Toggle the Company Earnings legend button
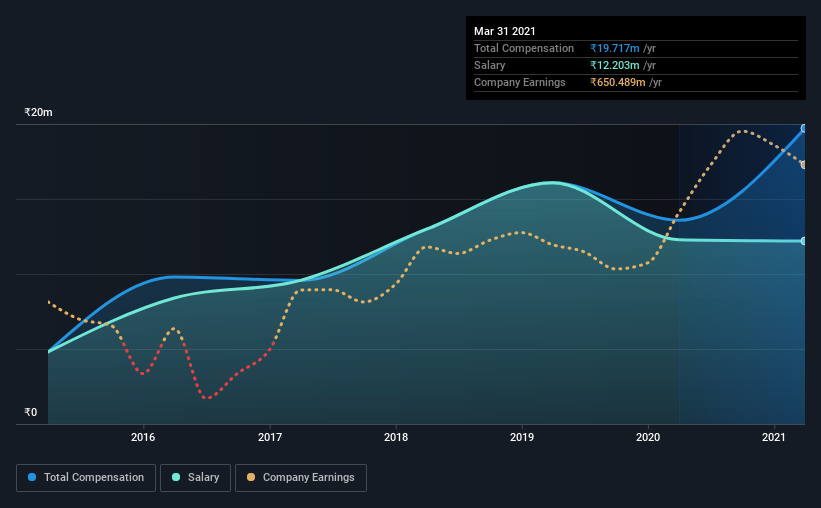Viewport: 821px width, 508px height. tap(301, 478)
